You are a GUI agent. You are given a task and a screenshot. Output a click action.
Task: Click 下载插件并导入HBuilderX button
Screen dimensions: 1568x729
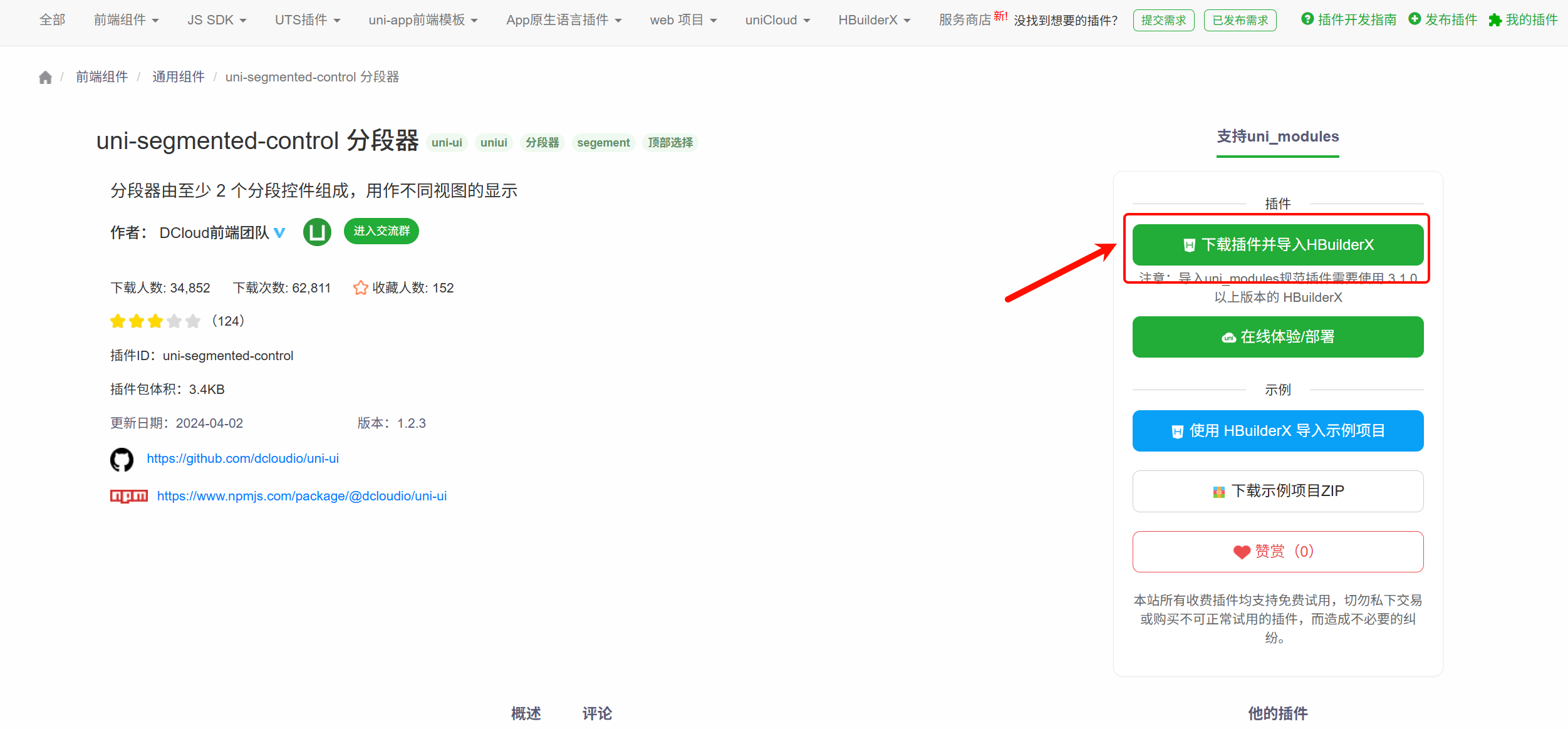tap(1278, 245)
